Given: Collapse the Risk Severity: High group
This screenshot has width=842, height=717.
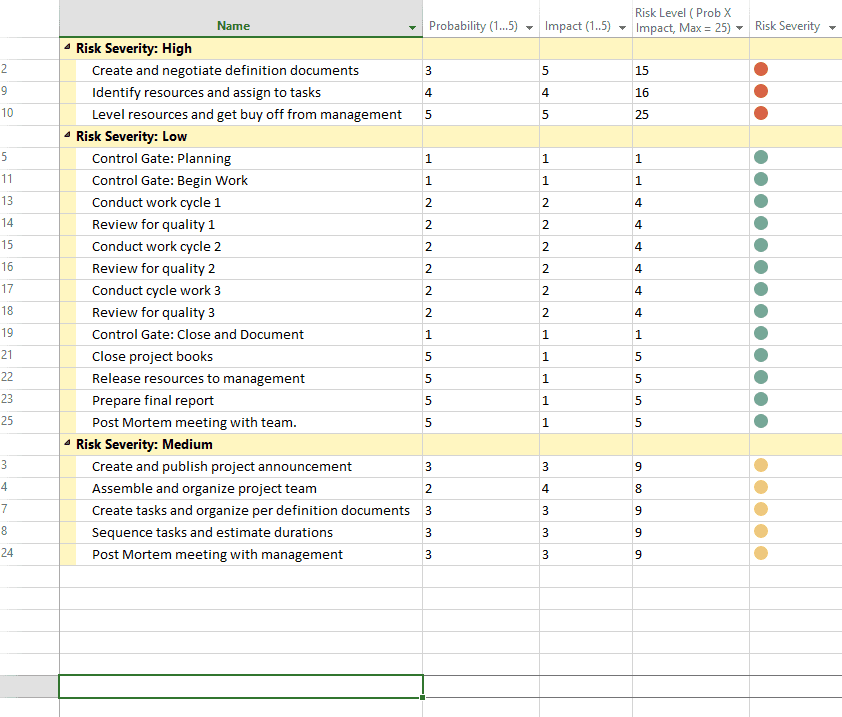Looking at the screenshot, I should pos(67,47).
